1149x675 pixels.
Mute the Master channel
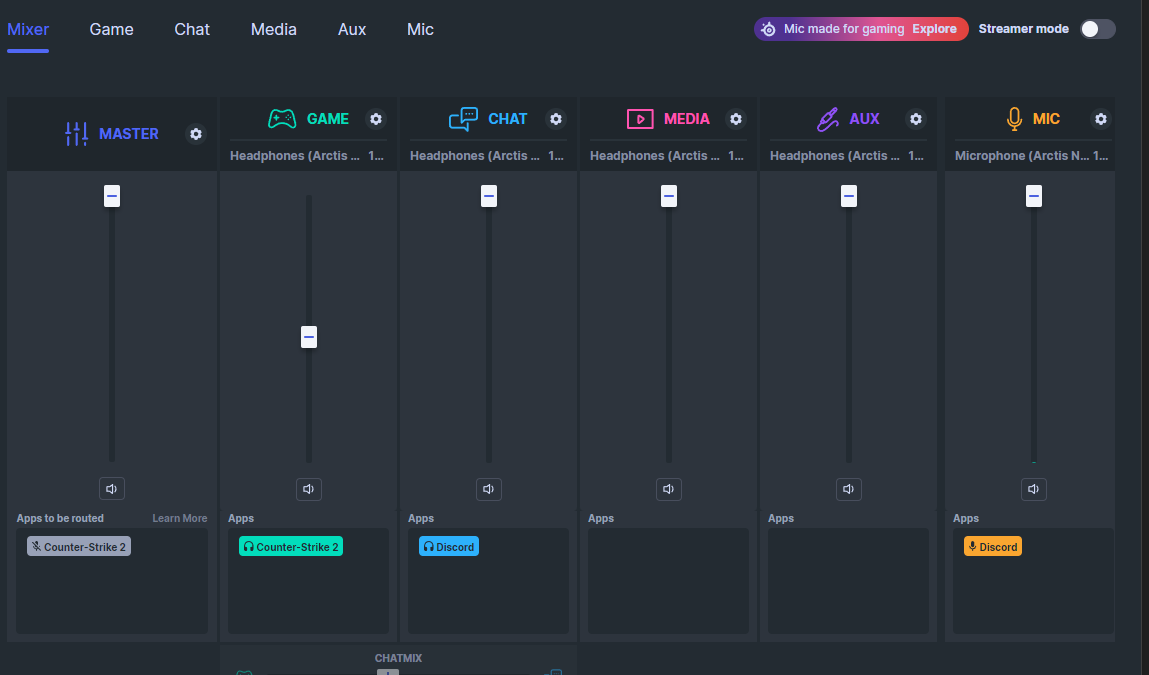[x=111, y=489]
